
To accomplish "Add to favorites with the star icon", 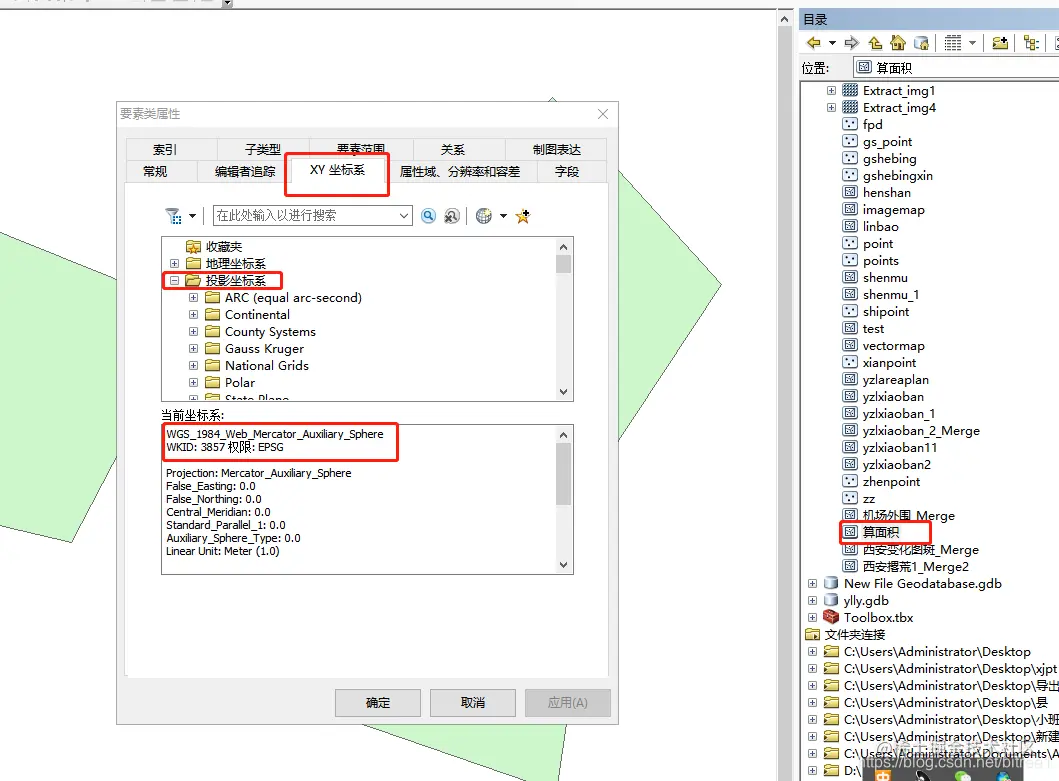I will point(523,216).
